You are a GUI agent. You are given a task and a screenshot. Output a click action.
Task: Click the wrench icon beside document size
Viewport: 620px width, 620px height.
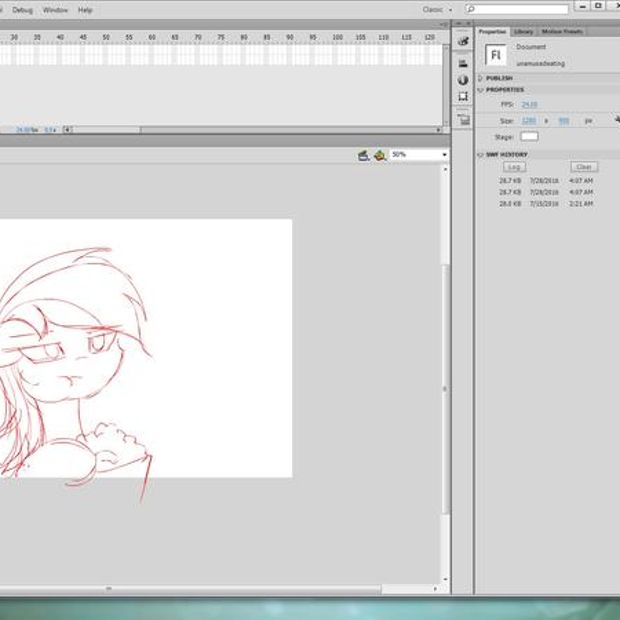tap(616, 119)
